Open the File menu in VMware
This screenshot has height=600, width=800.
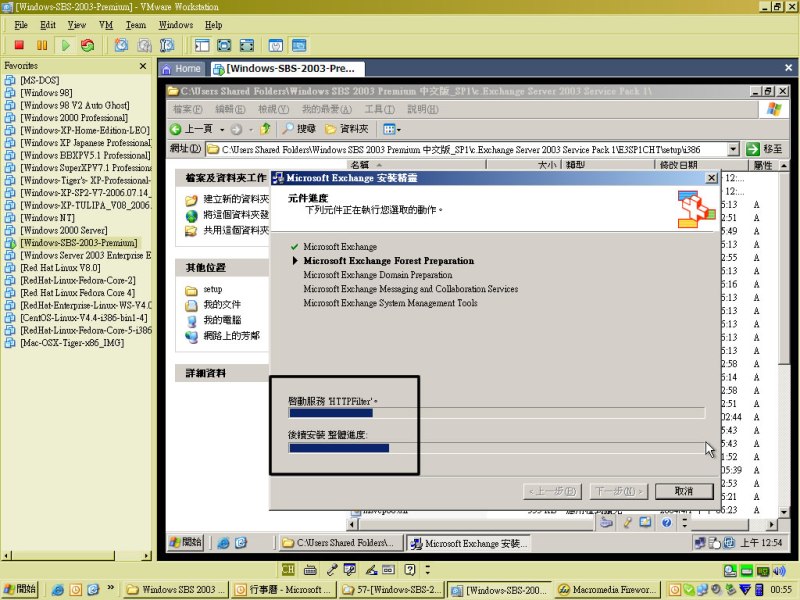[21, 25]
